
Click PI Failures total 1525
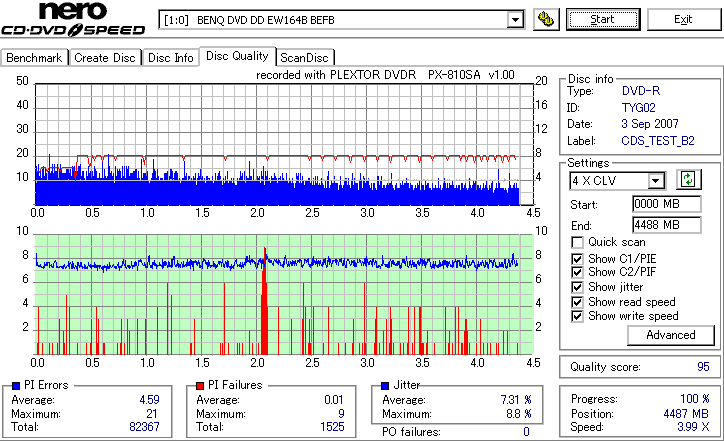(332, 427)
